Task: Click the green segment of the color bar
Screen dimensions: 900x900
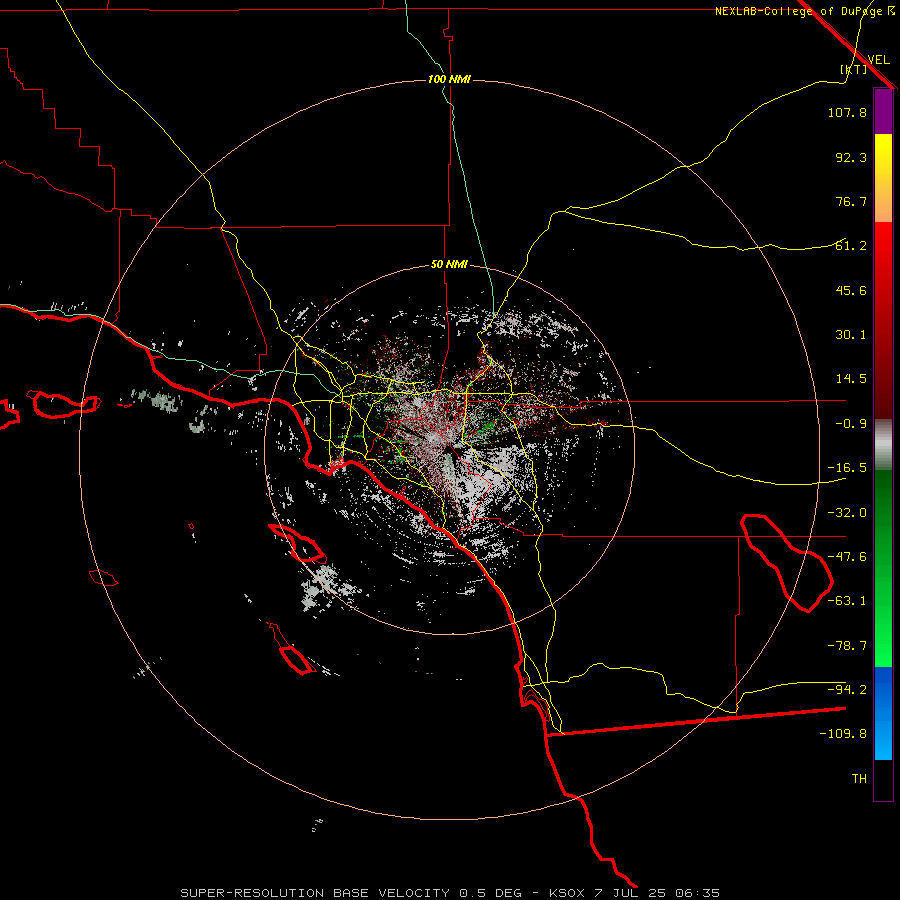Action: [x=883, y=568]
